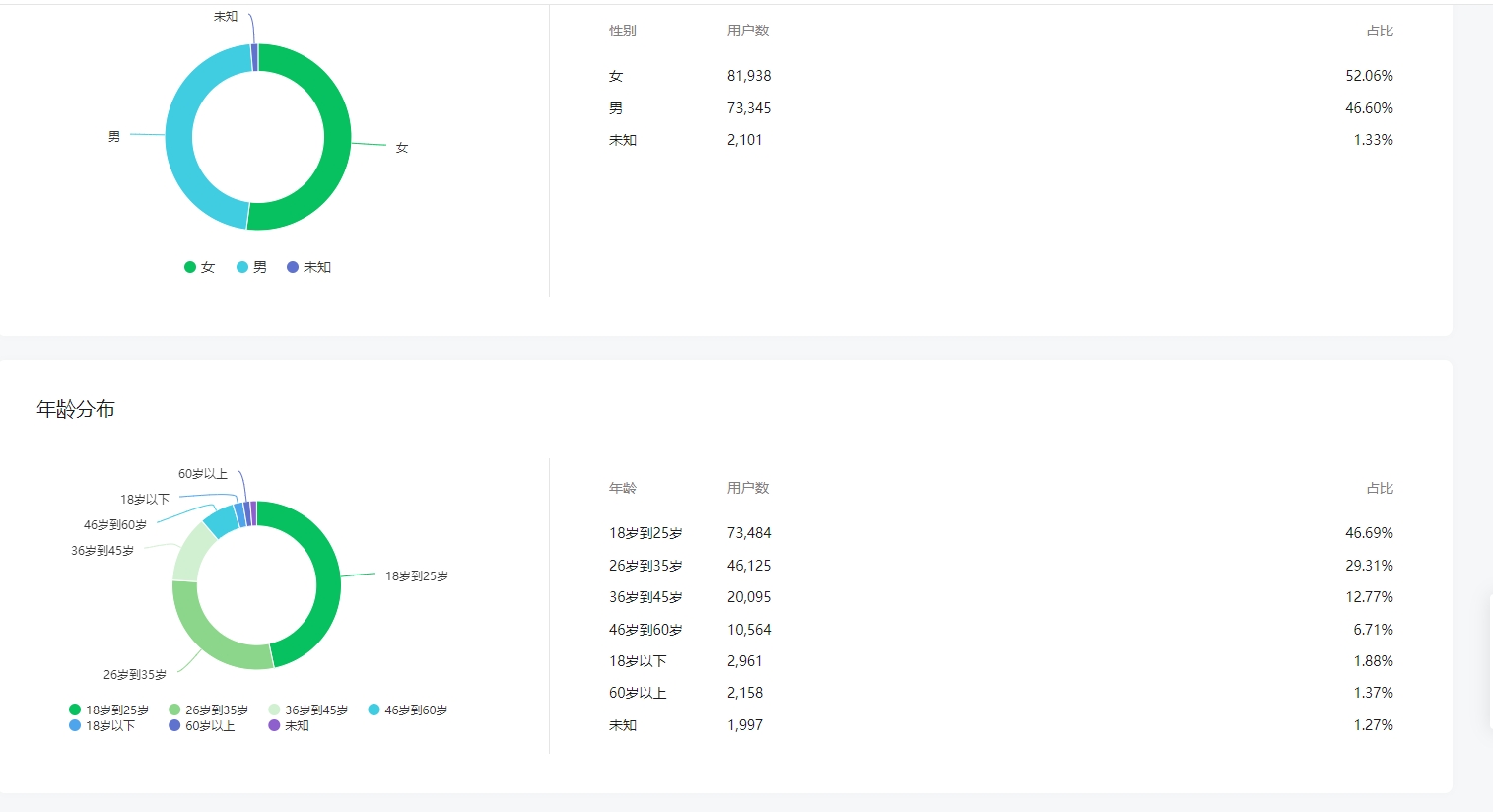Viewport: 1493px width, 812px height.
Task: Click the percentage 46.69%
Action: click(1370, 533)
